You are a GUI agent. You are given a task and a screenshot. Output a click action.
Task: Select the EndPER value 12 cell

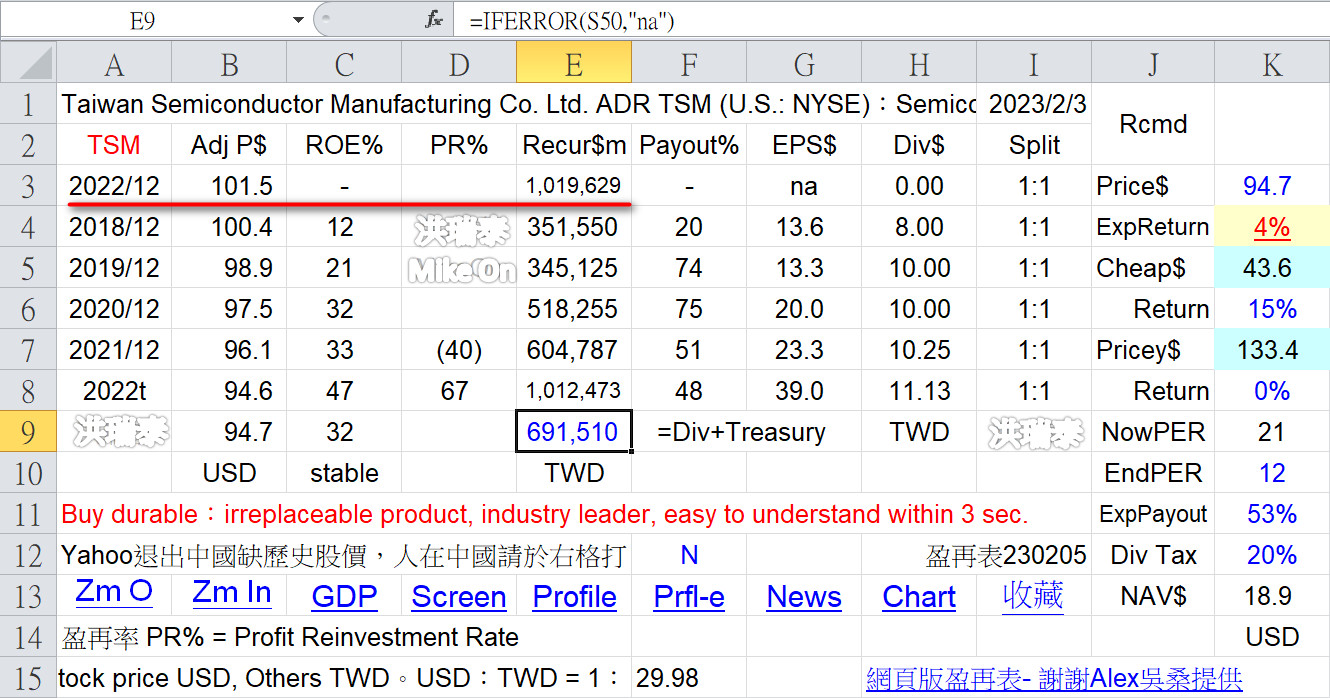coord(1272,473)
